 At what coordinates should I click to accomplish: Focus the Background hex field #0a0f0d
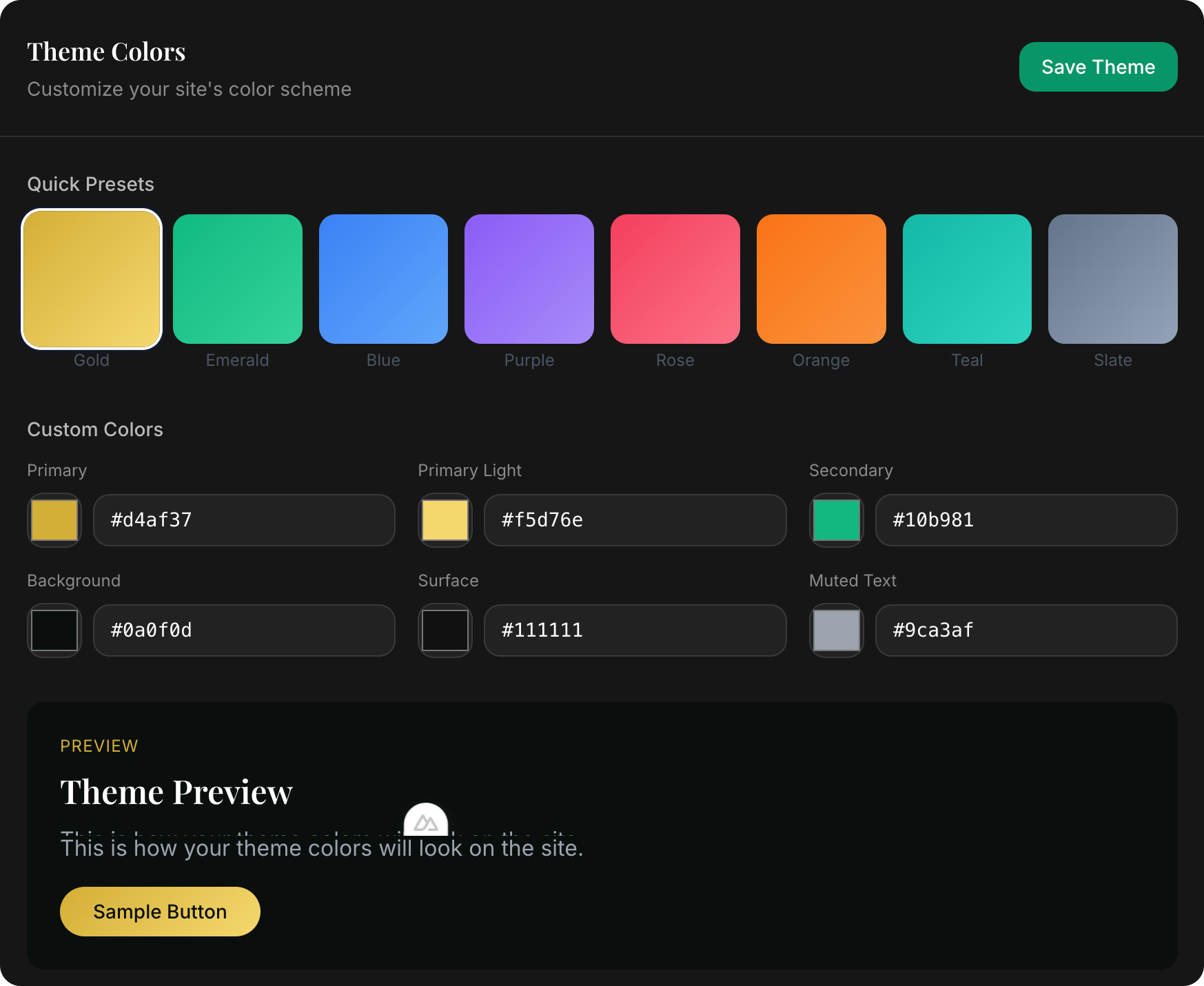(244, 630)
